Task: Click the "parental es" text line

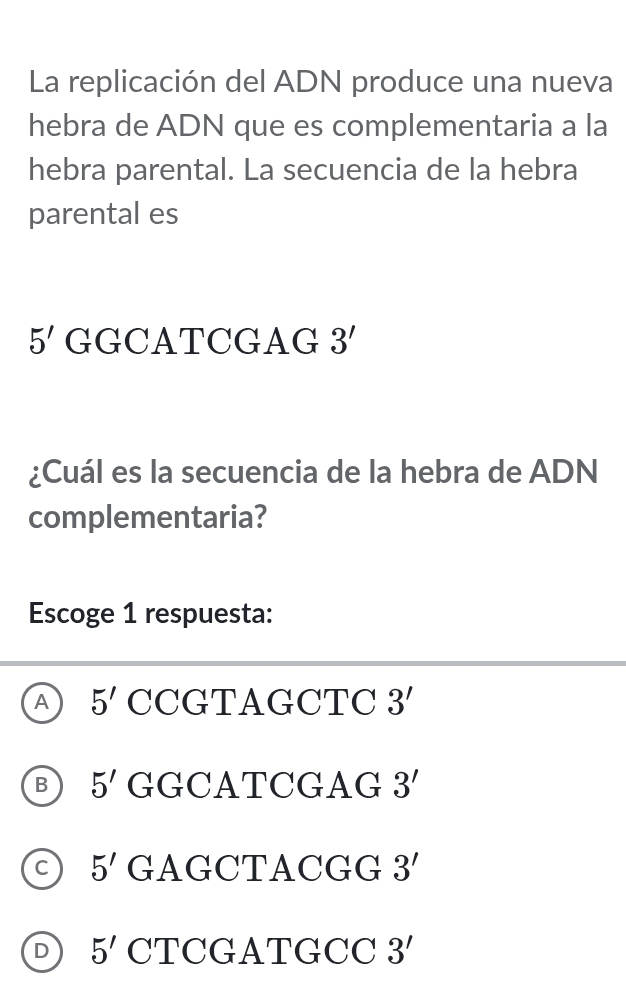Action: tap(104, 214)
